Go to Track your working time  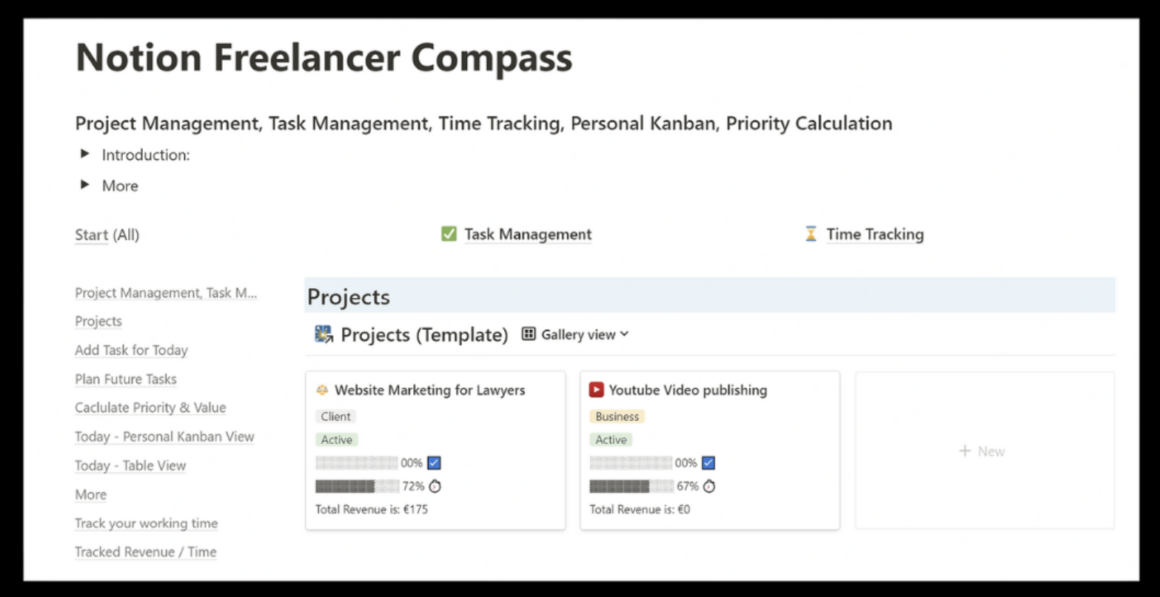click(x=146, y=524)
